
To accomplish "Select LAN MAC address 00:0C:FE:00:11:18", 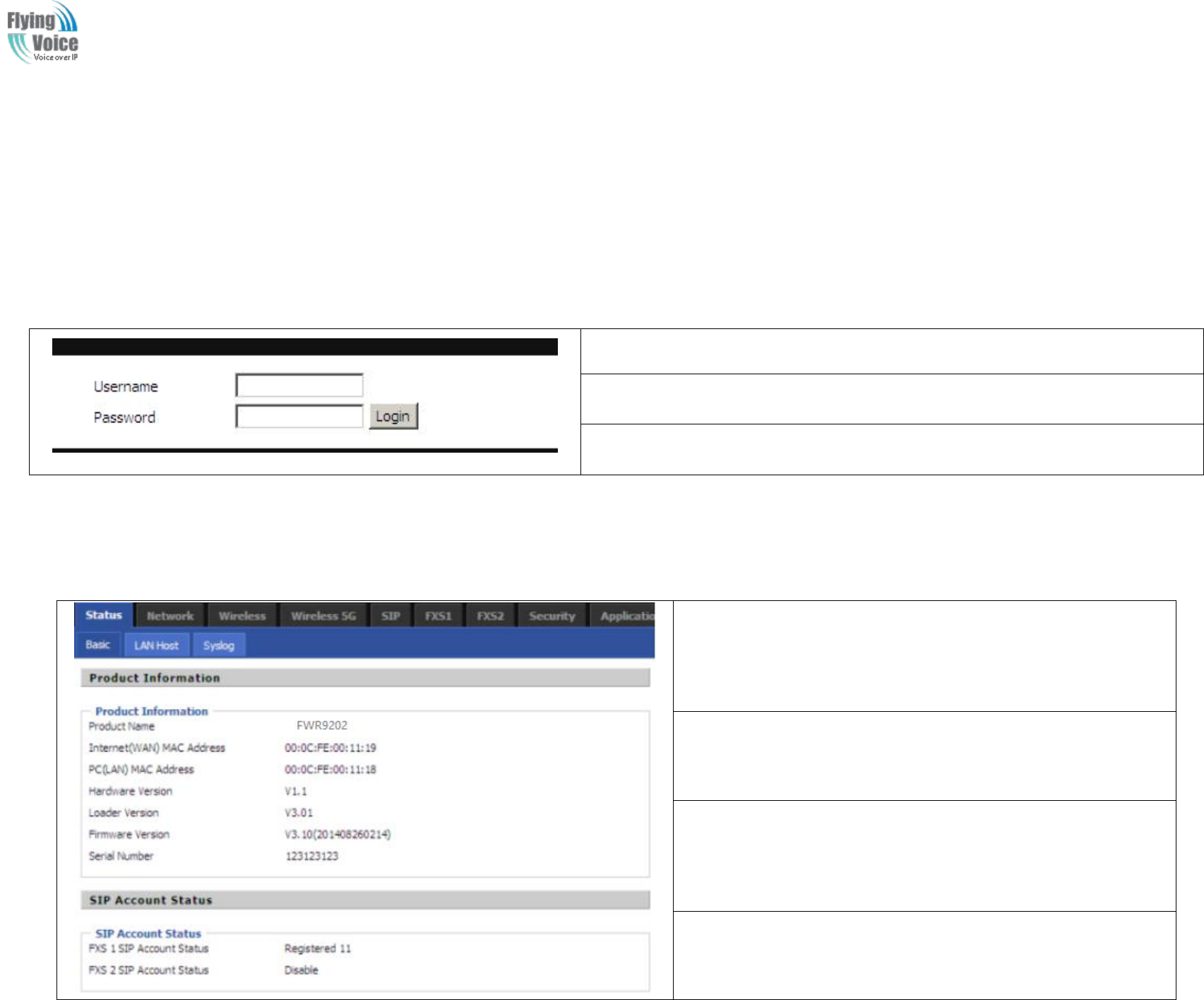I will click(330, 770).
